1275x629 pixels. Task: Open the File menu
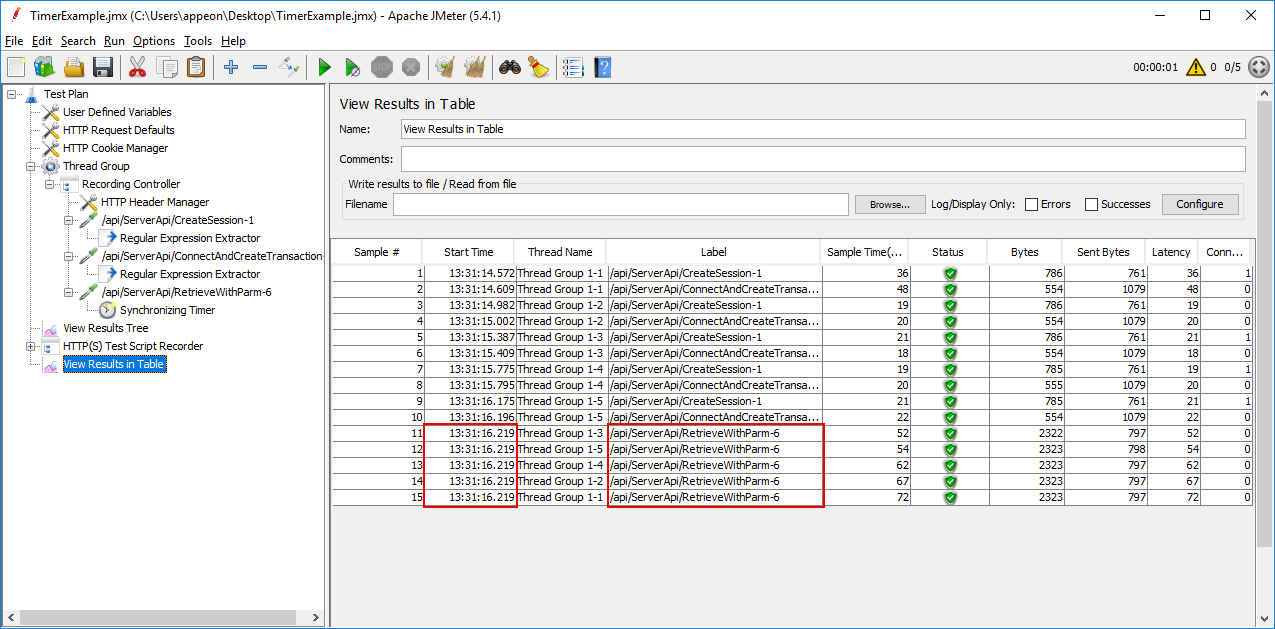click(x=14, y=41)
